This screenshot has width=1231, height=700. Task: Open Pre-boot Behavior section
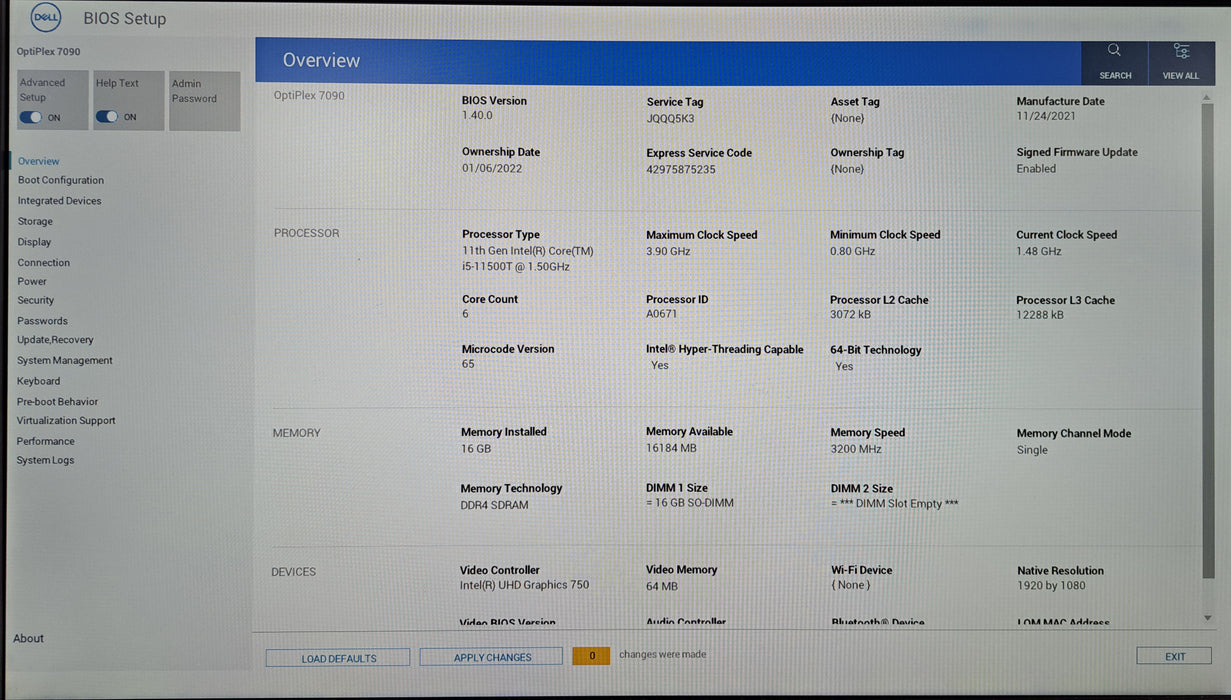[57, 401]
